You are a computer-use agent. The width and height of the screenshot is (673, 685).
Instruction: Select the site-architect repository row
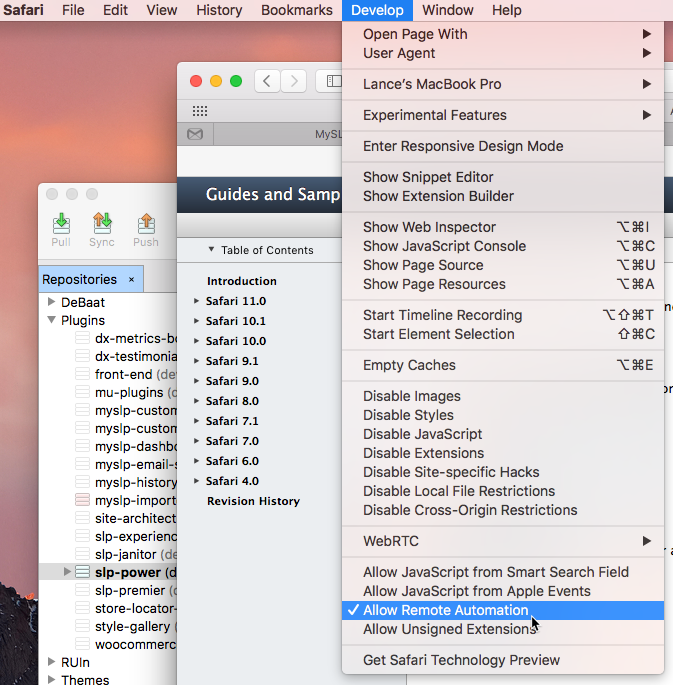(108, 518)
